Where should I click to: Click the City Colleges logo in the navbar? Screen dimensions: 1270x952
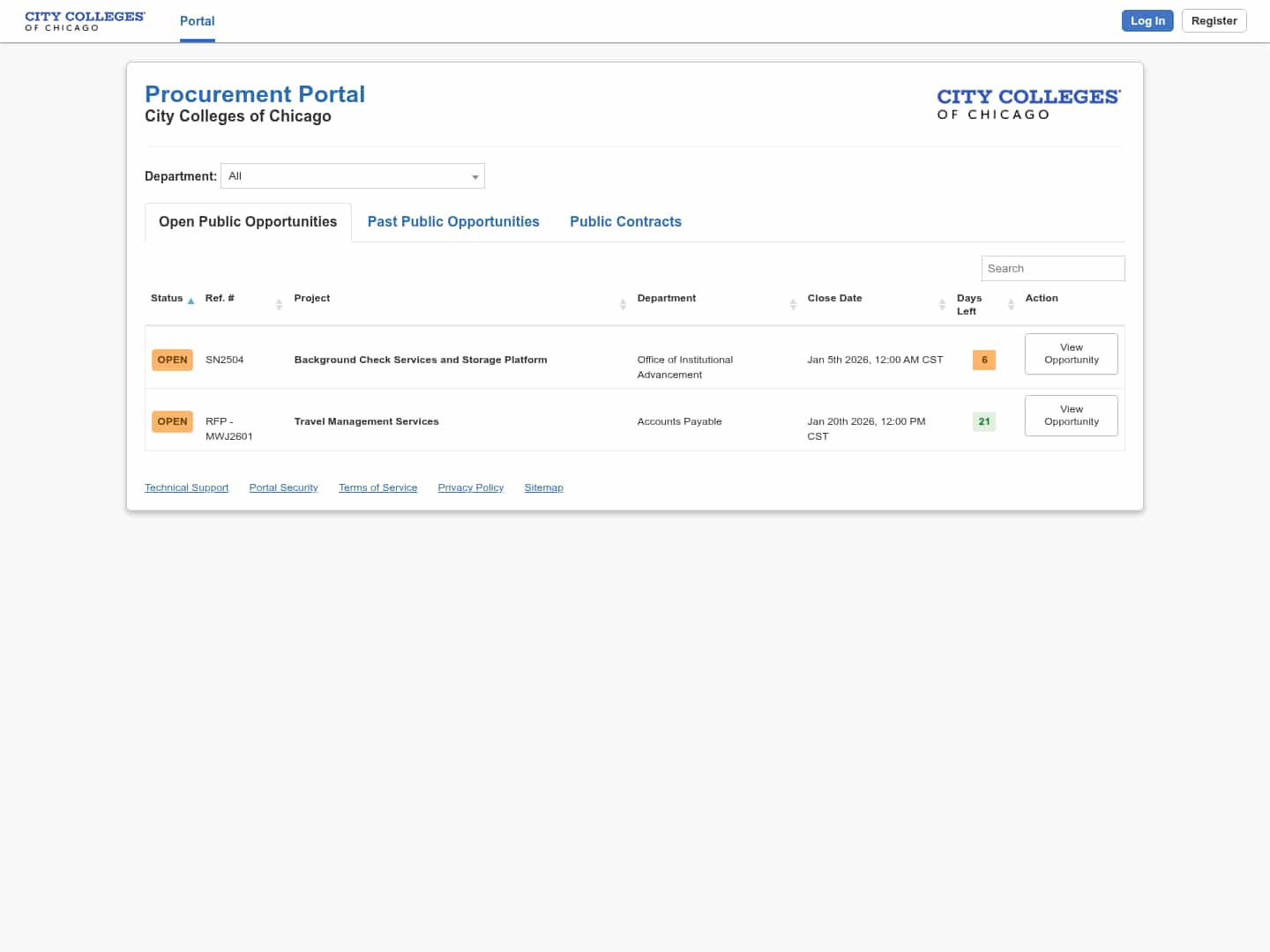(85, 20)
